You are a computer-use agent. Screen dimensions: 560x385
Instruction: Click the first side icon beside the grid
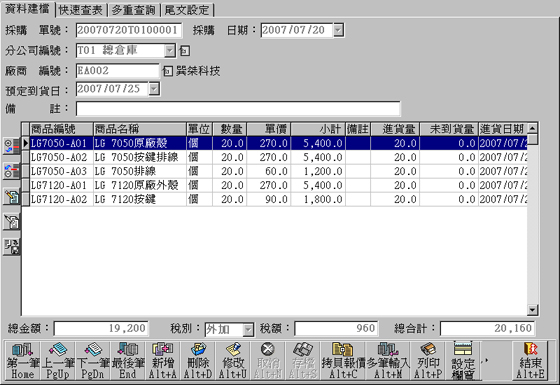(x=11, y=146)
